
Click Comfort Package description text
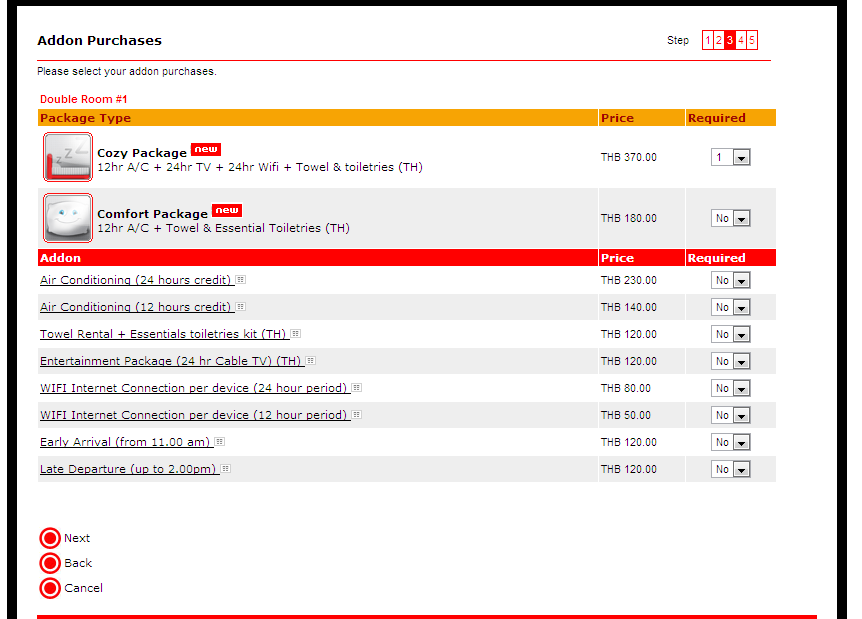click(223, 228)
